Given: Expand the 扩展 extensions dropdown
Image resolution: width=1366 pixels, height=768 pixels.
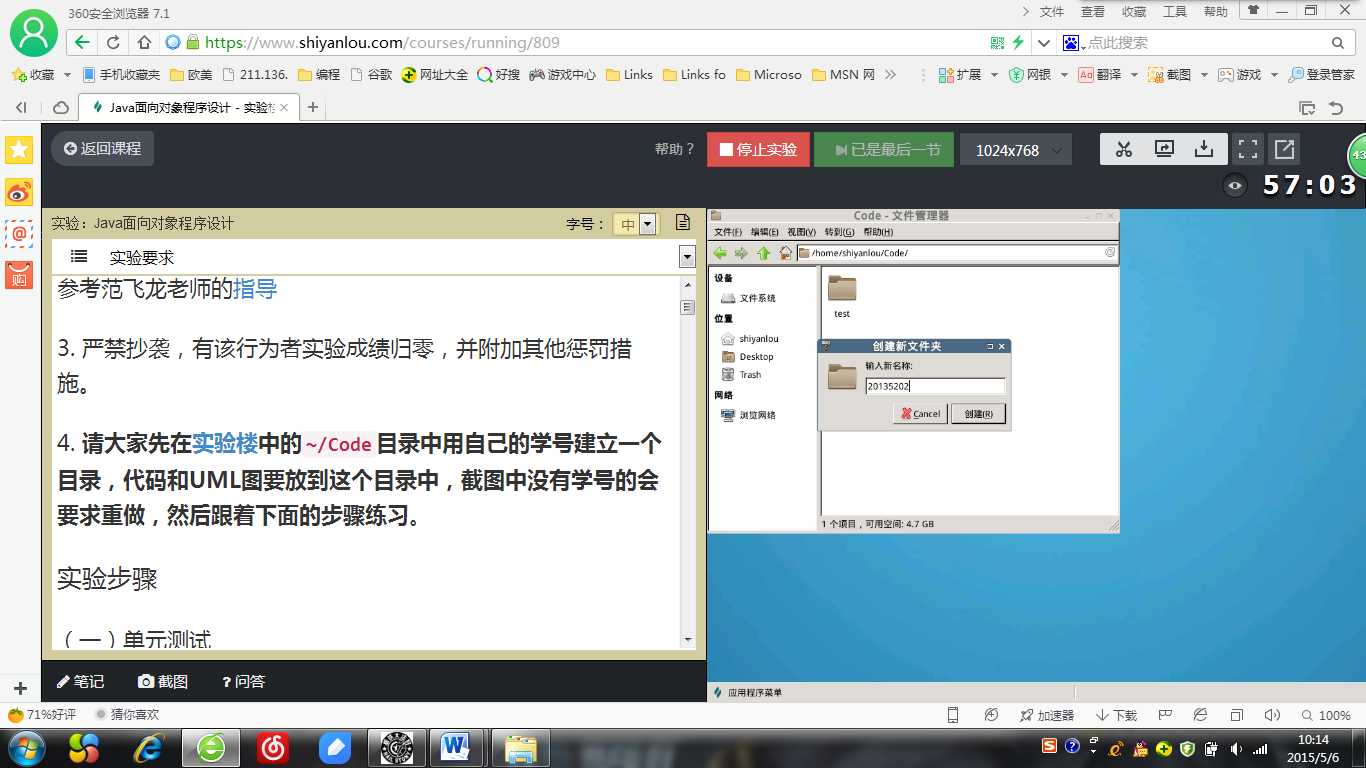Looking at the screenshot, I should (995, 75).
